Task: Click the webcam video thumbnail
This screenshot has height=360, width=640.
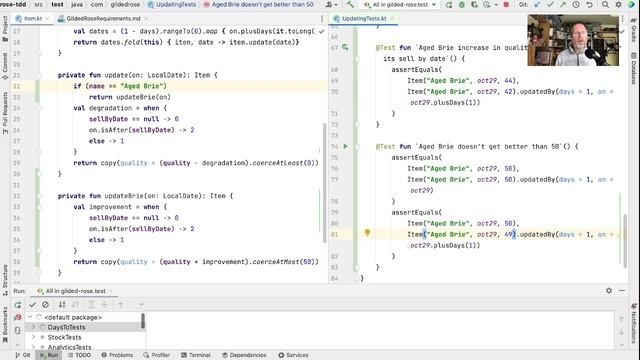Action: (x=573, y=40)
